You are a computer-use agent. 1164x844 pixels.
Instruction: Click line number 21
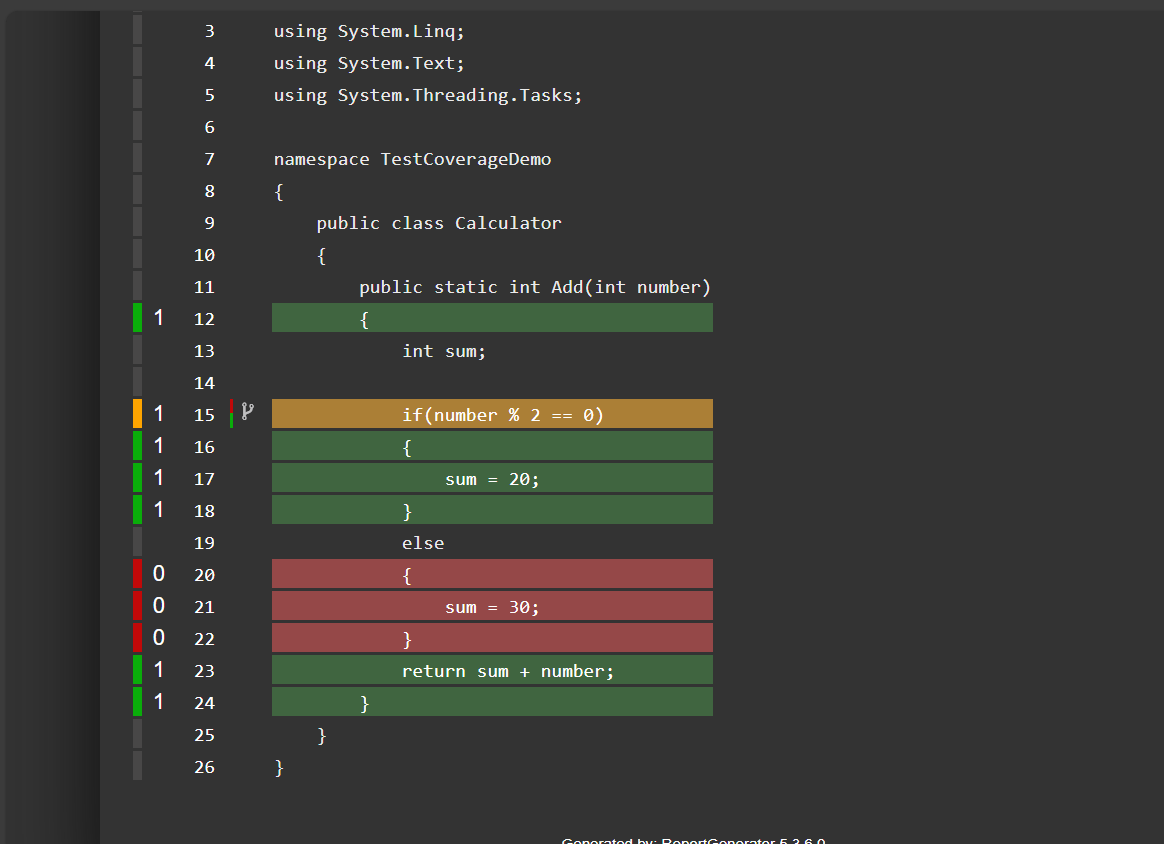[204, 607]
